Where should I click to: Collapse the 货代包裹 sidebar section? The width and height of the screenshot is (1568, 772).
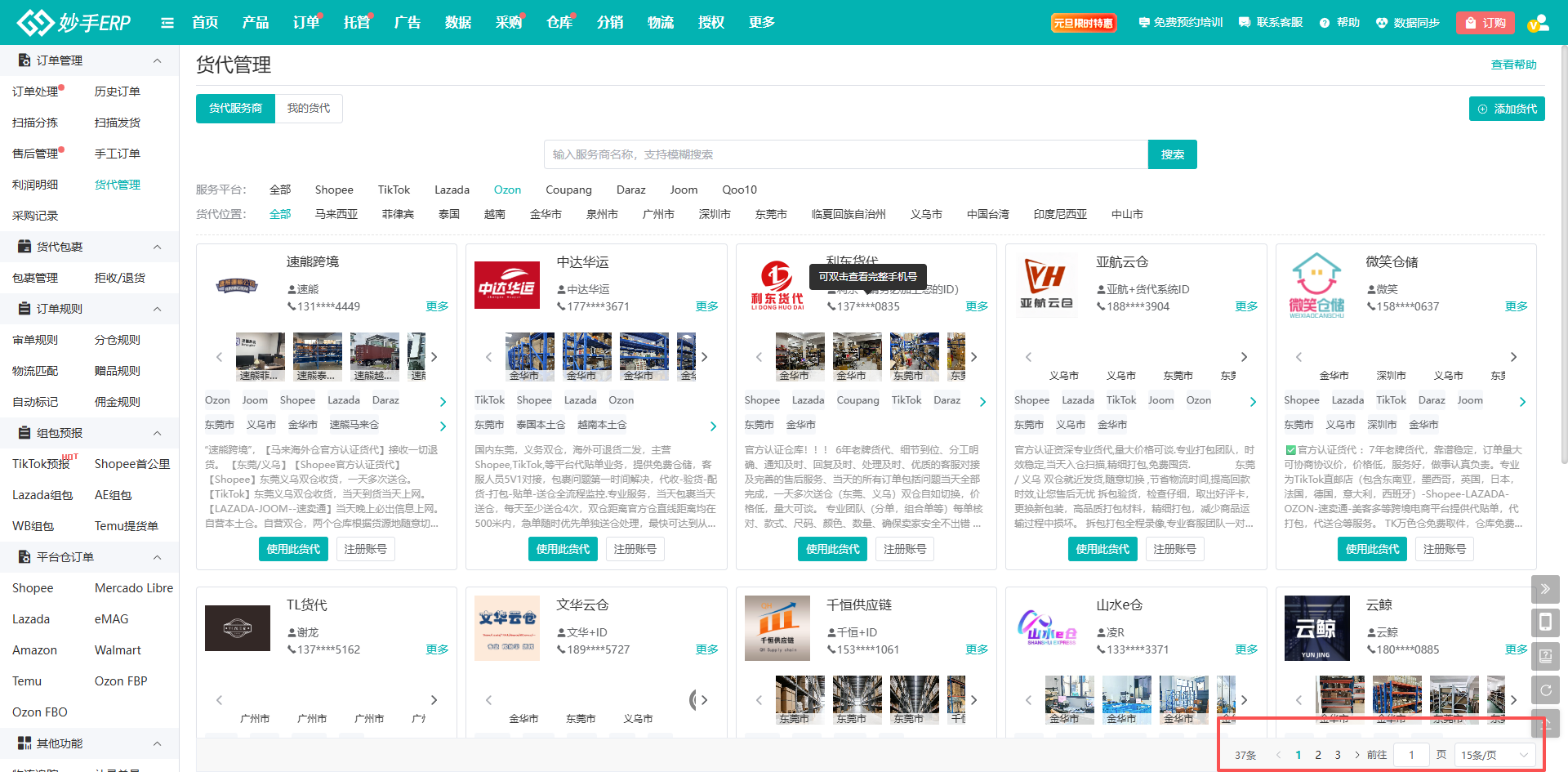[x=157, y=247]
